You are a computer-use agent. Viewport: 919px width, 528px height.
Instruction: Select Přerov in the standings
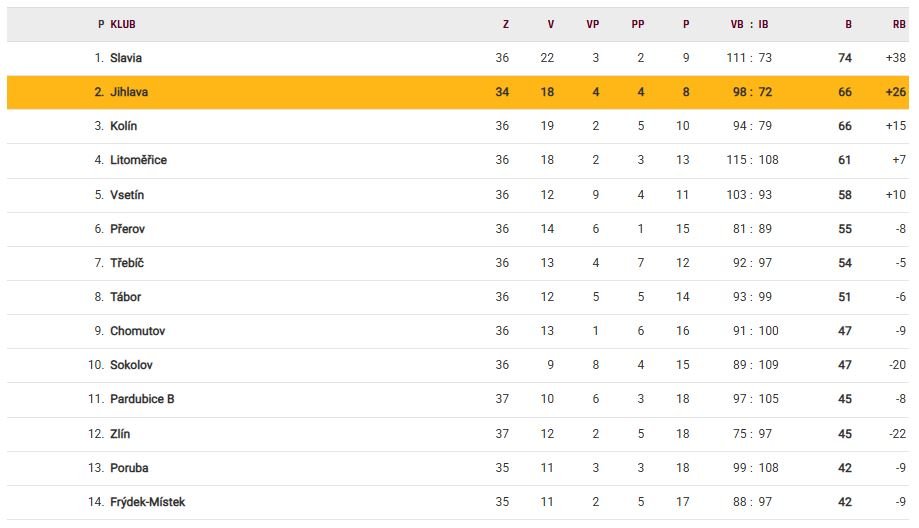point(127,229)
